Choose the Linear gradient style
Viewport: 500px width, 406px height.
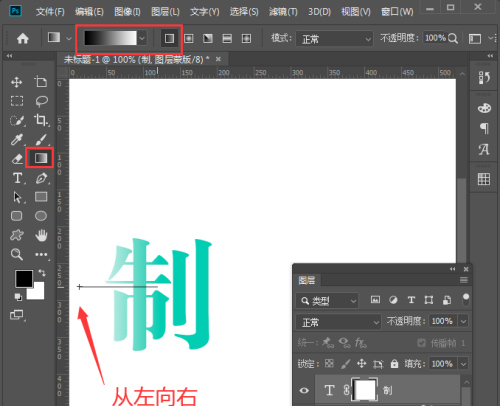[x=169, y=39]
